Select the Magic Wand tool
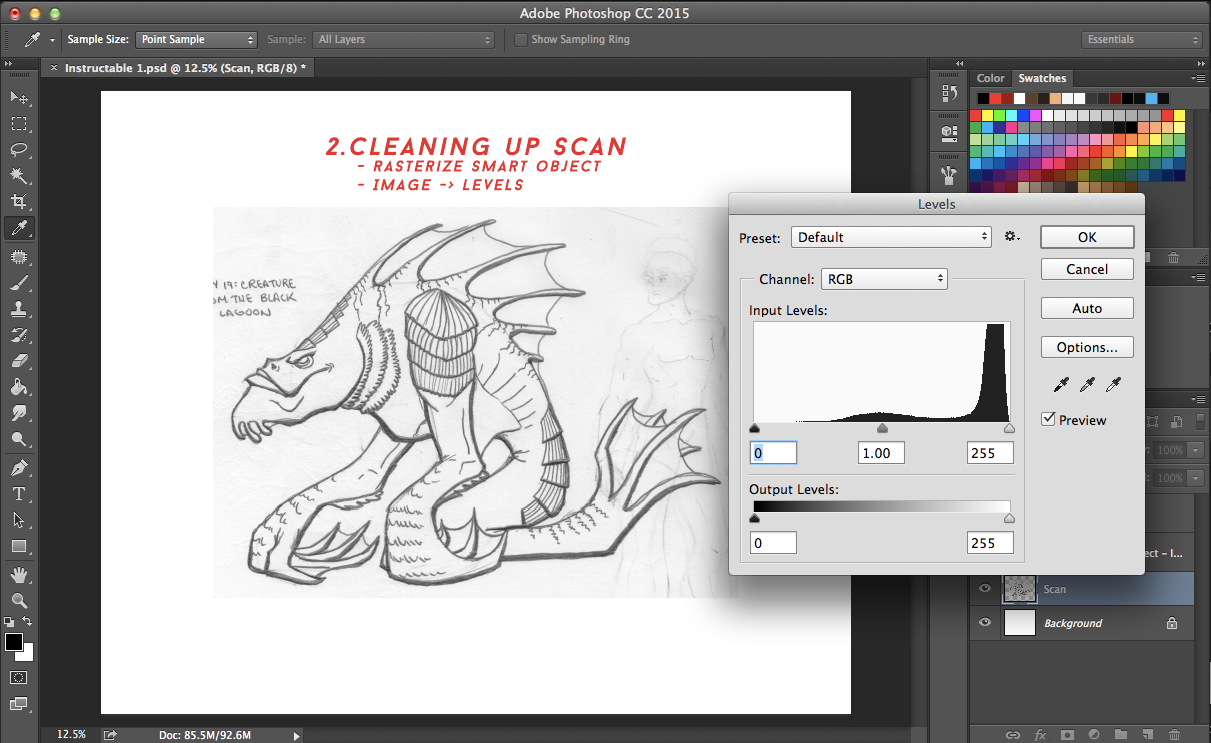The height and width of the screenshot is (743, 1211). (18, 176)
